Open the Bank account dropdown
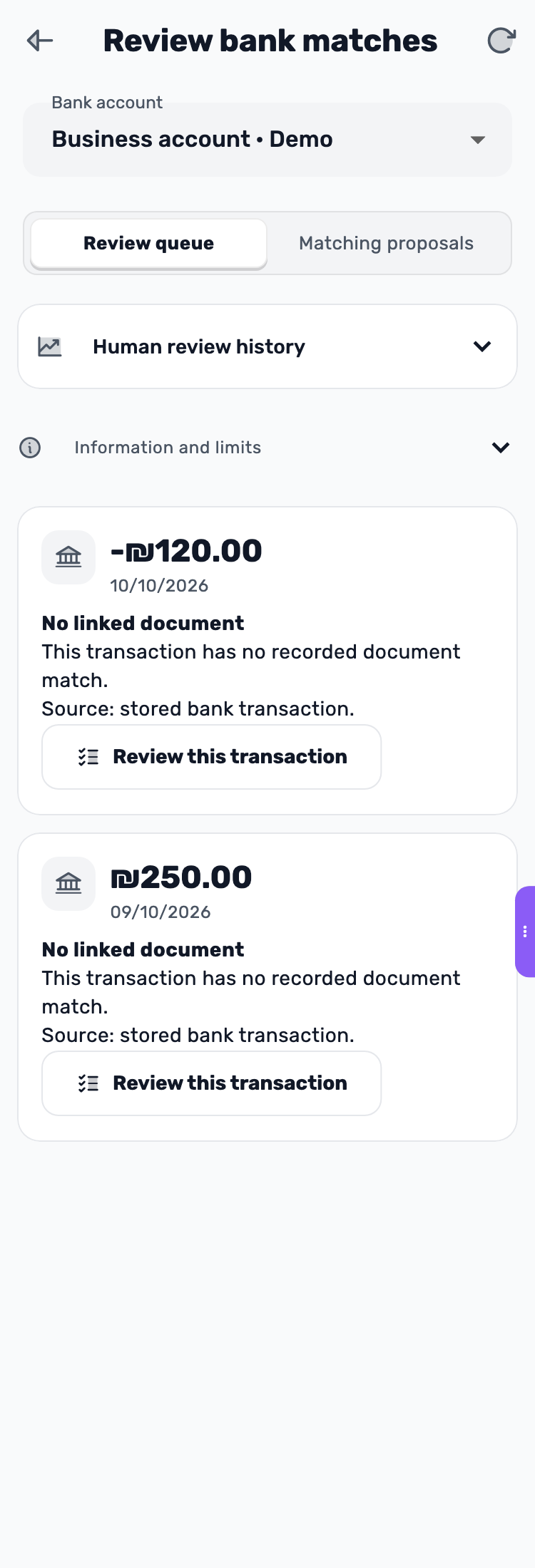This screenshot has width=535, height=1568. [267, 140]
